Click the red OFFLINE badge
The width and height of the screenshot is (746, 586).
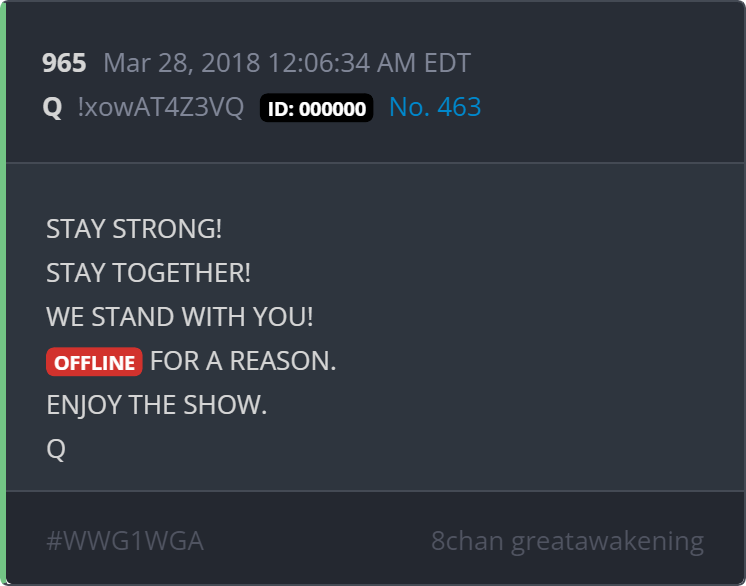pos(94,362)
